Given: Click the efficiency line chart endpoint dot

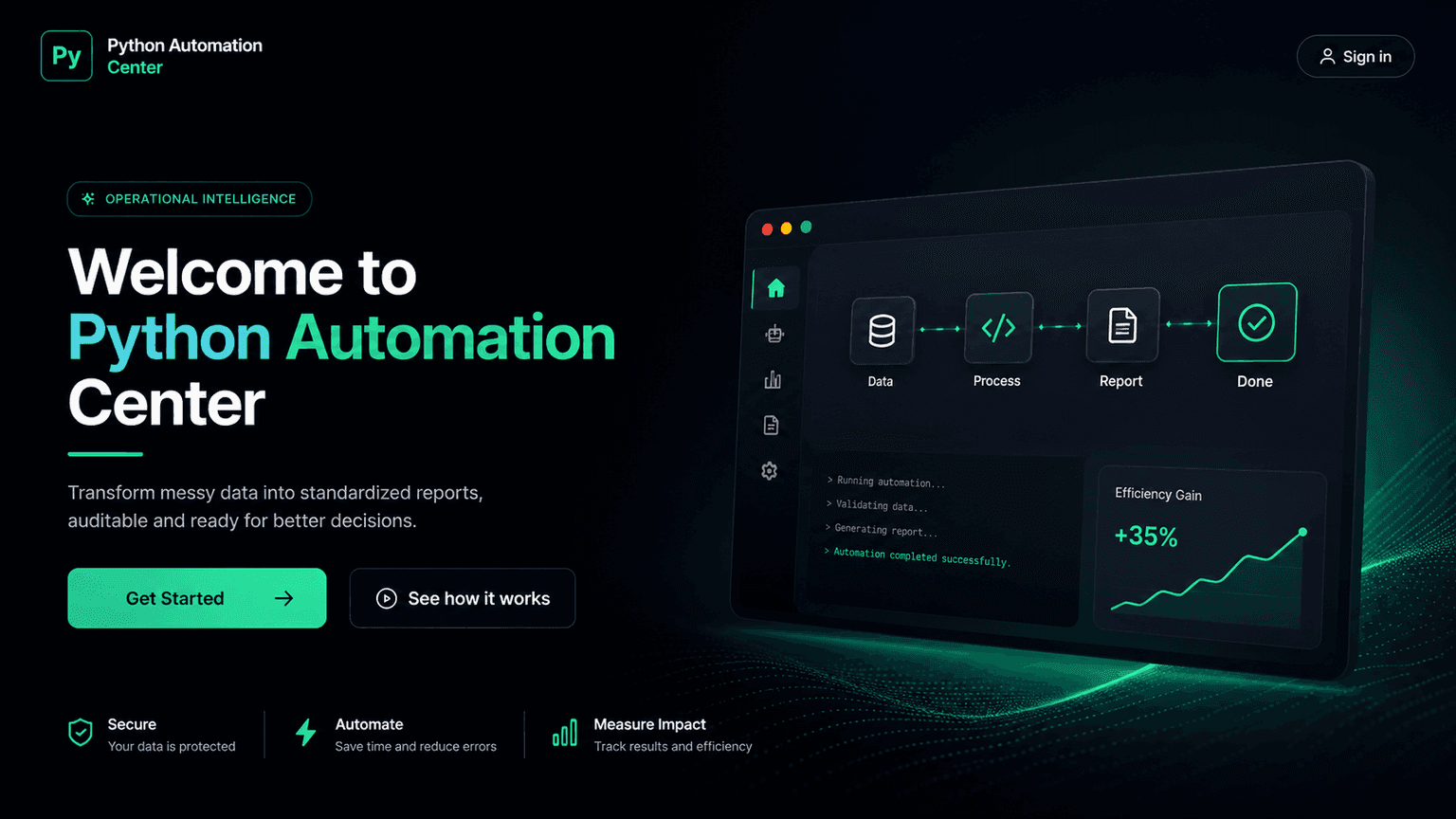Looking at the screenshot, I should (1303, 533).
